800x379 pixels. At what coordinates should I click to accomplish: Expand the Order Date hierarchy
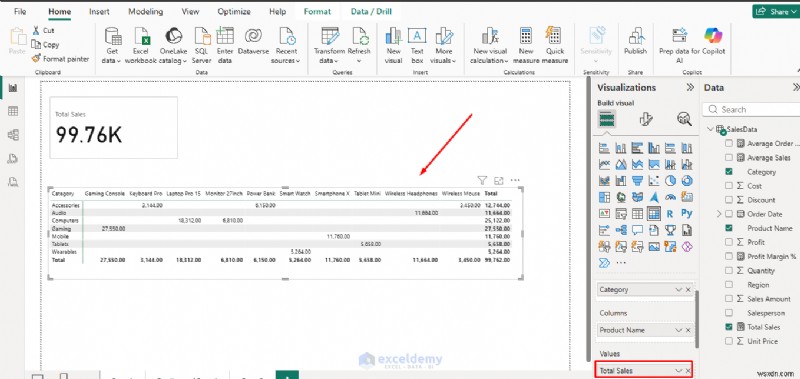click(719, 214)
